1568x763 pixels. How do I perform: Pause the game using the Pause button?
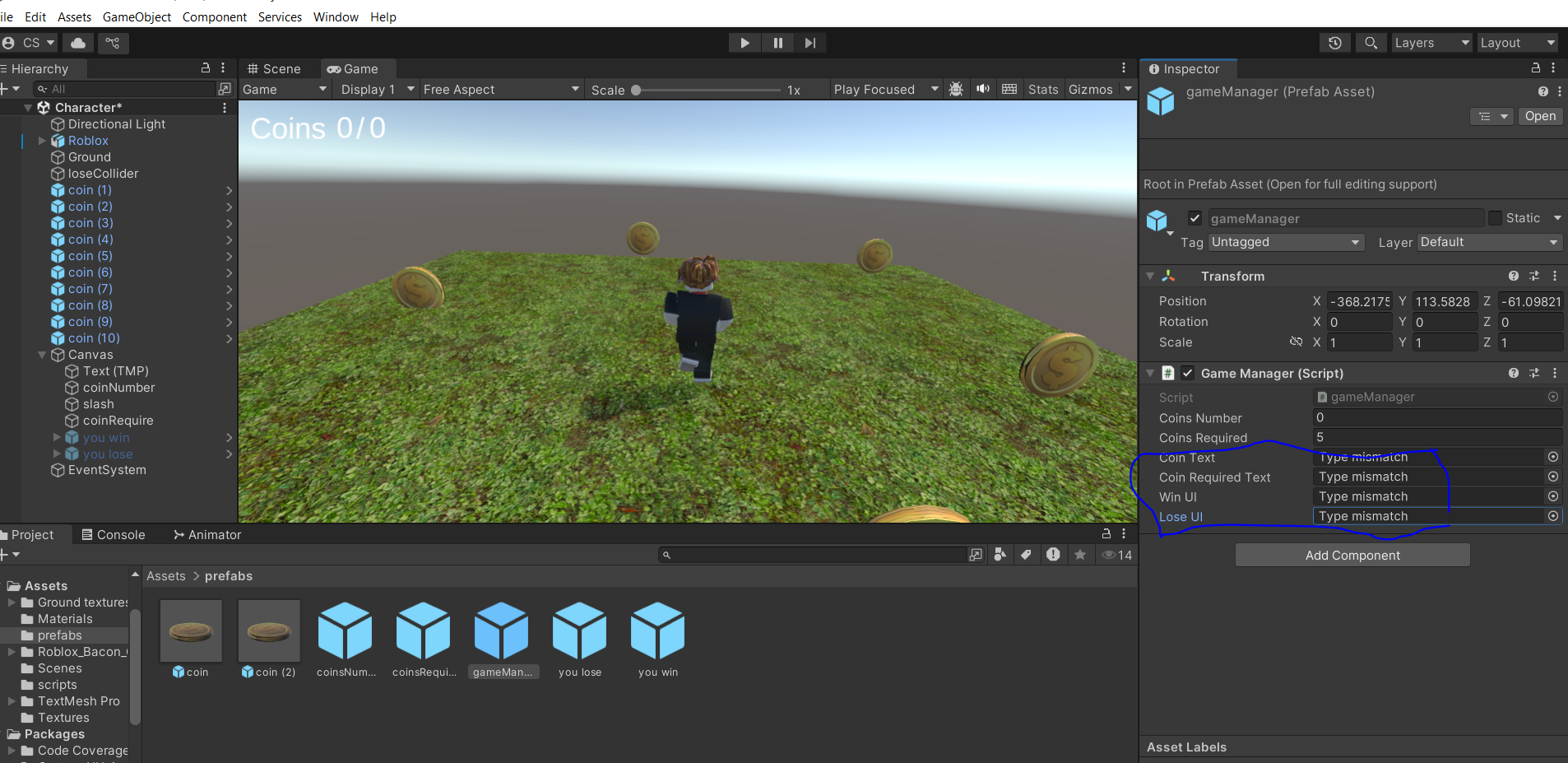[x=777, y=43]
